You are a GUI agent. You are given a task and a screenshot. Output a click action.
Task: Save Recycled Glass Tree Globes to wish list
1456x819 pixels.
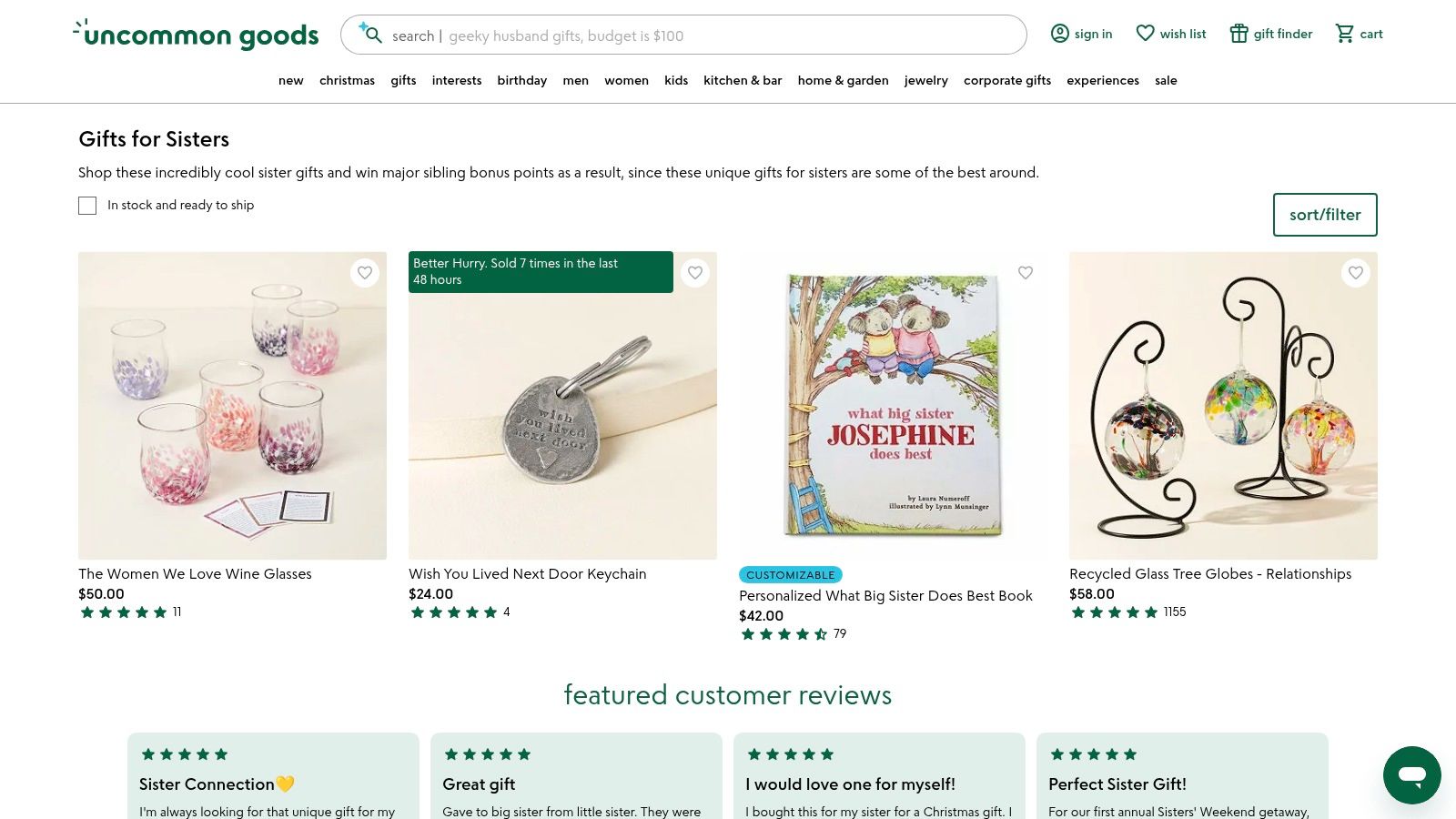point(1356,273)
